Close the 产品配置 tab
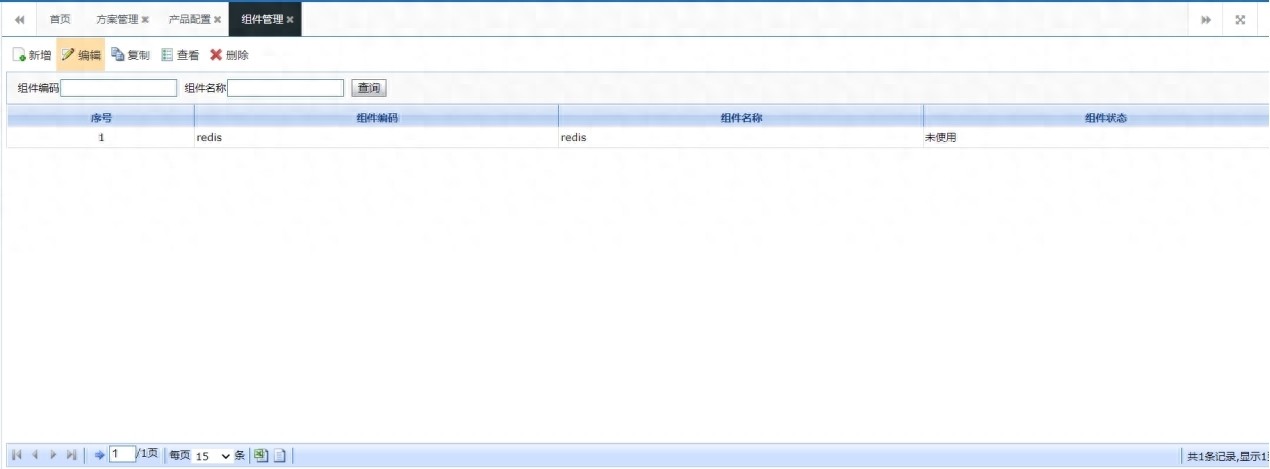The image size is (1270, 469). point(217,20)
